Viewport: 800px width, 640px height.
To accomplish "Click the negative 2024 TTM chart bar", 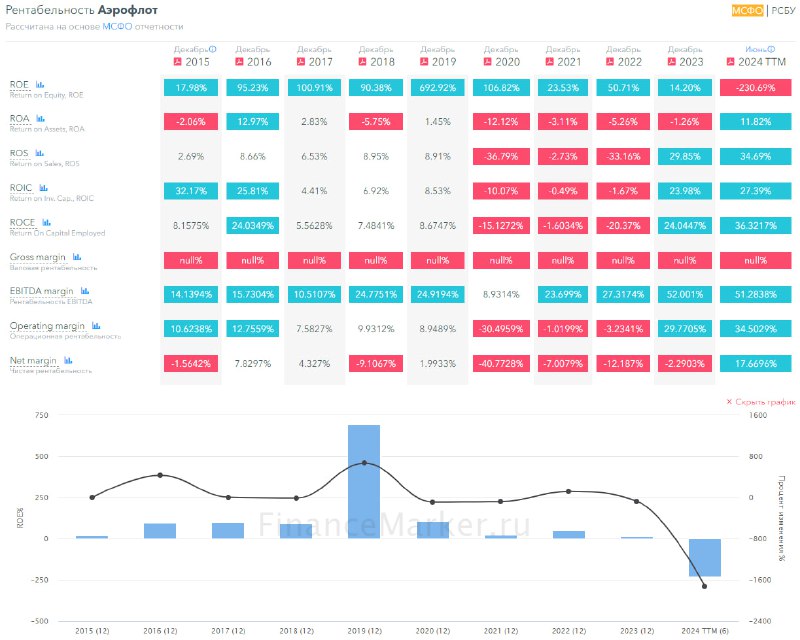I will [x=705, y=557].
